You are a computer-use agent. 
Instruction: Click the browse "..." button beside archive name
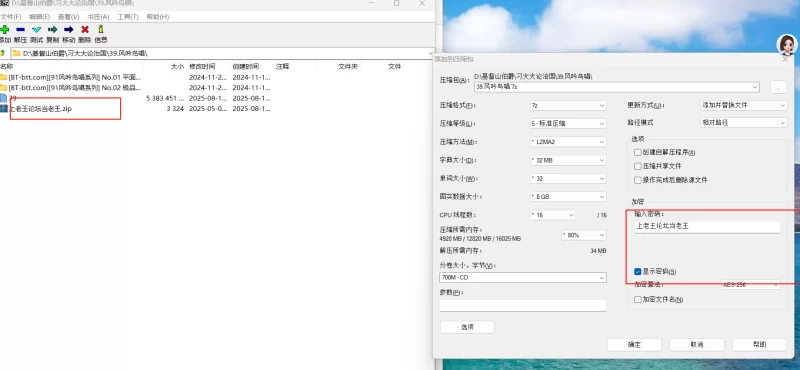tap(778, 87)
